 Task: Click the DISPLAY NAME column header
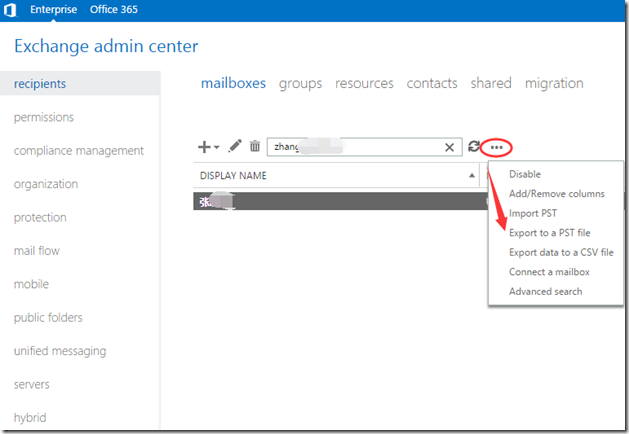pyautogui.click(x=233, y=176)
